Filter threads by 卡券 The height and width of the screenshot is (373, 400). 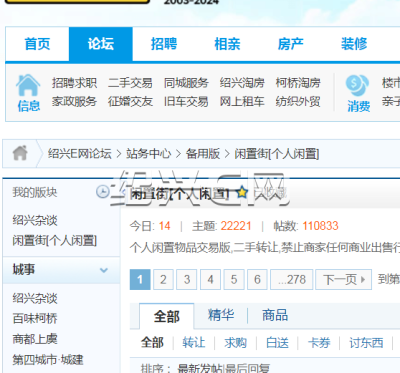coord(319,343)
